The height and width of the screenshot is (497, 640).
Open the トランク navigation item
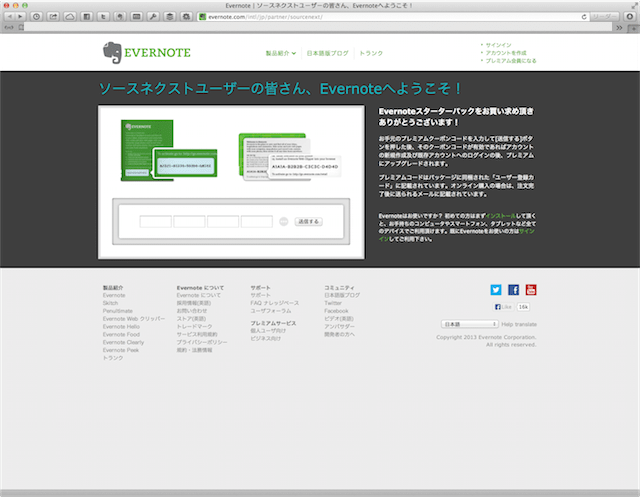(371, 53)
